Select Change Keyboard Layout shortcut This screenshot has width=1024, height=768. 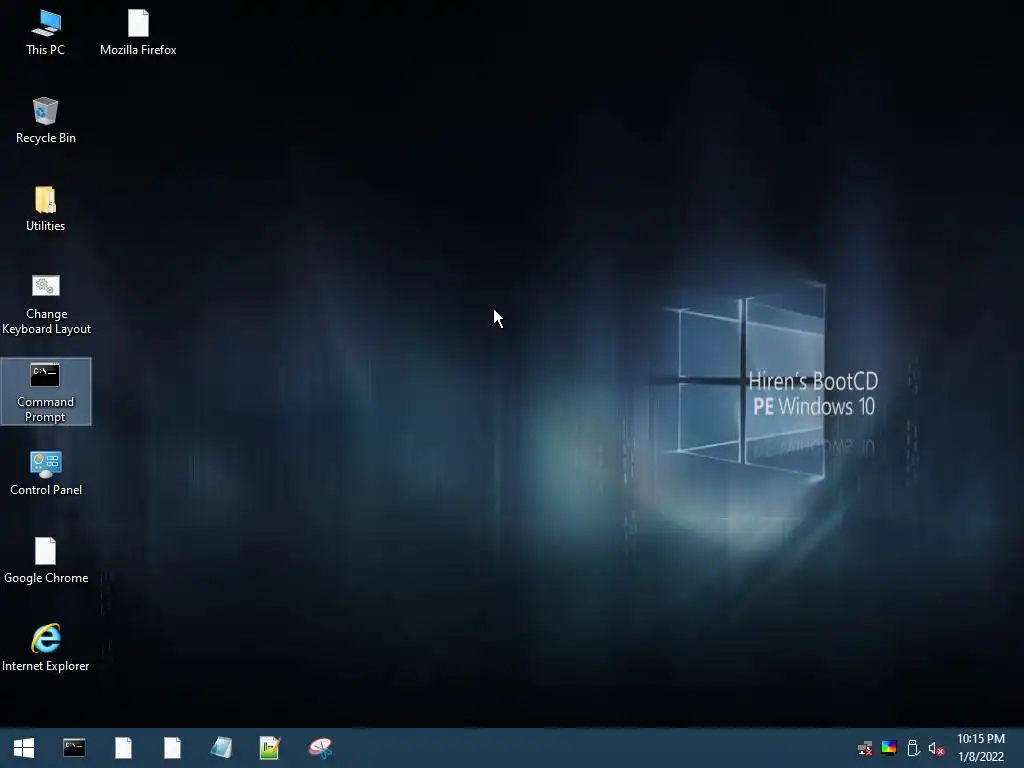[46, 304]
